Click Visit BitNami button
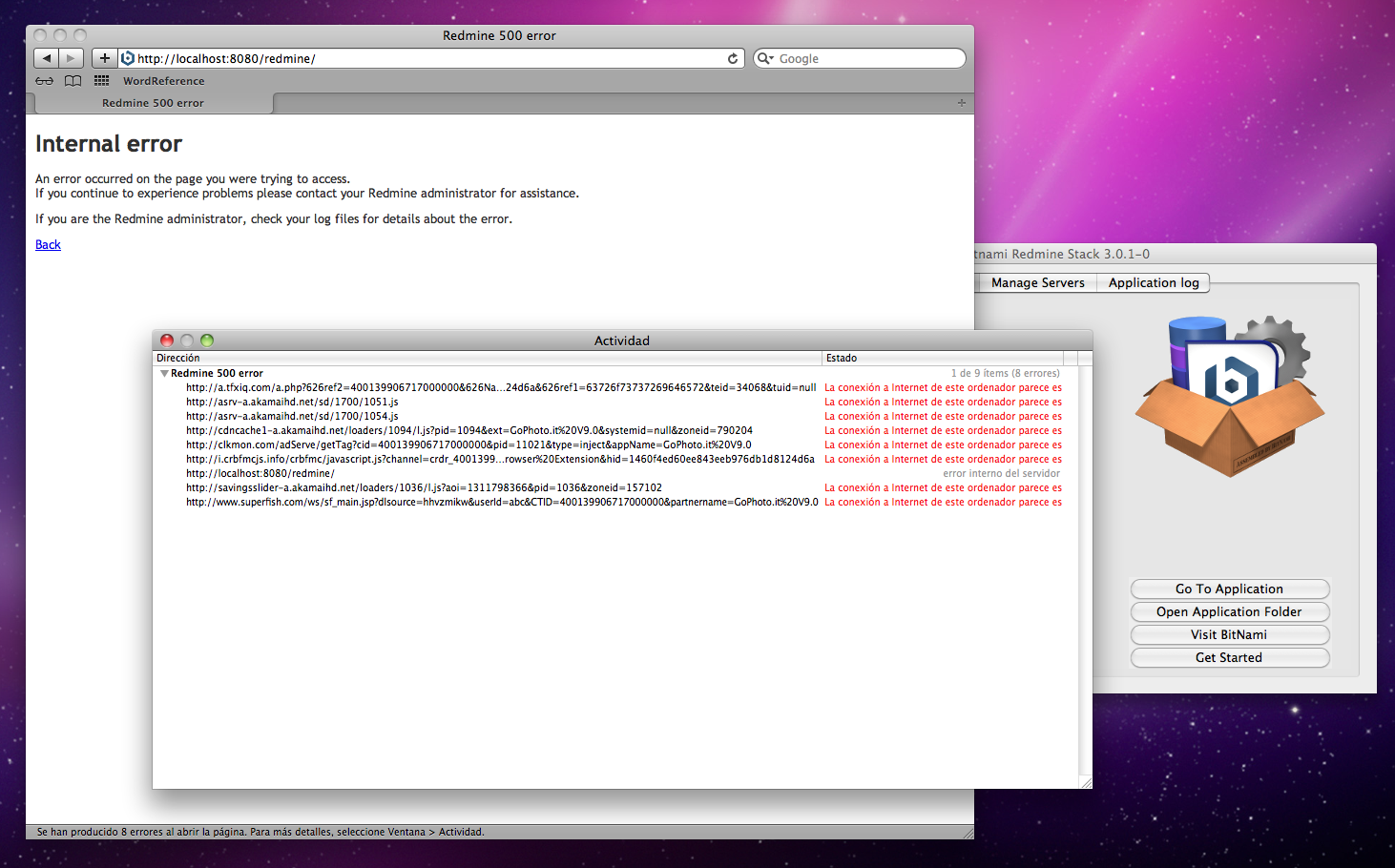 pyautogui.click(x=1229, y=634)
